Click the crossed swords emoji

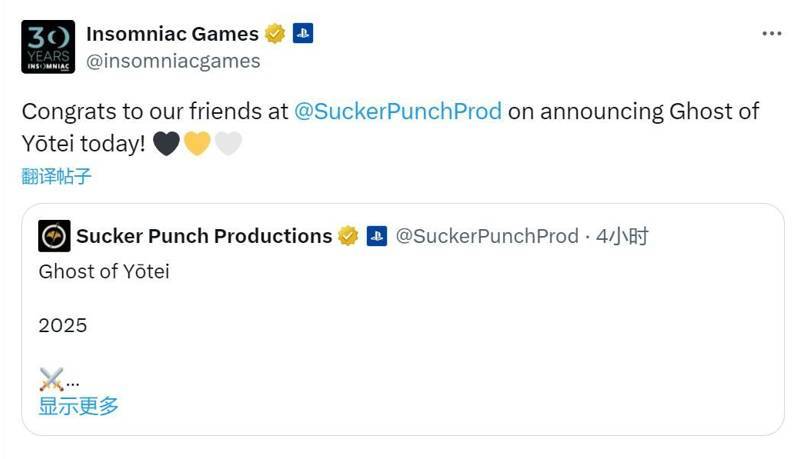pyautogui.click(x=51, y=379)
